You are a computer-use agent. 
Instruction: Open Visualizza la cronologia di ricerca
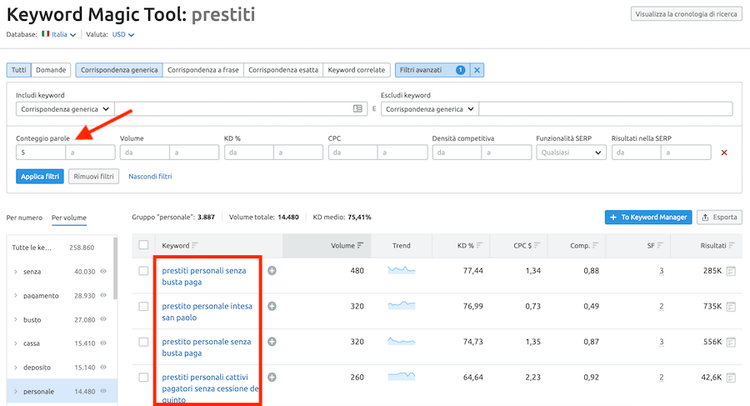(686, 14)
